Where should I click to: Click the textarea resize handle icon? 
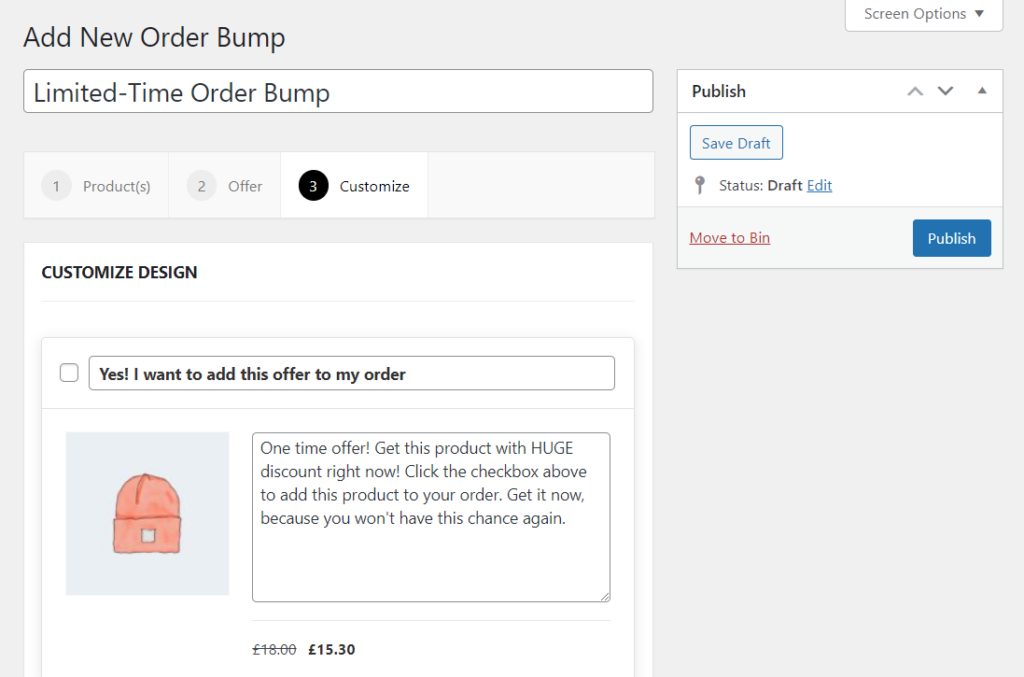coord(604,597)
